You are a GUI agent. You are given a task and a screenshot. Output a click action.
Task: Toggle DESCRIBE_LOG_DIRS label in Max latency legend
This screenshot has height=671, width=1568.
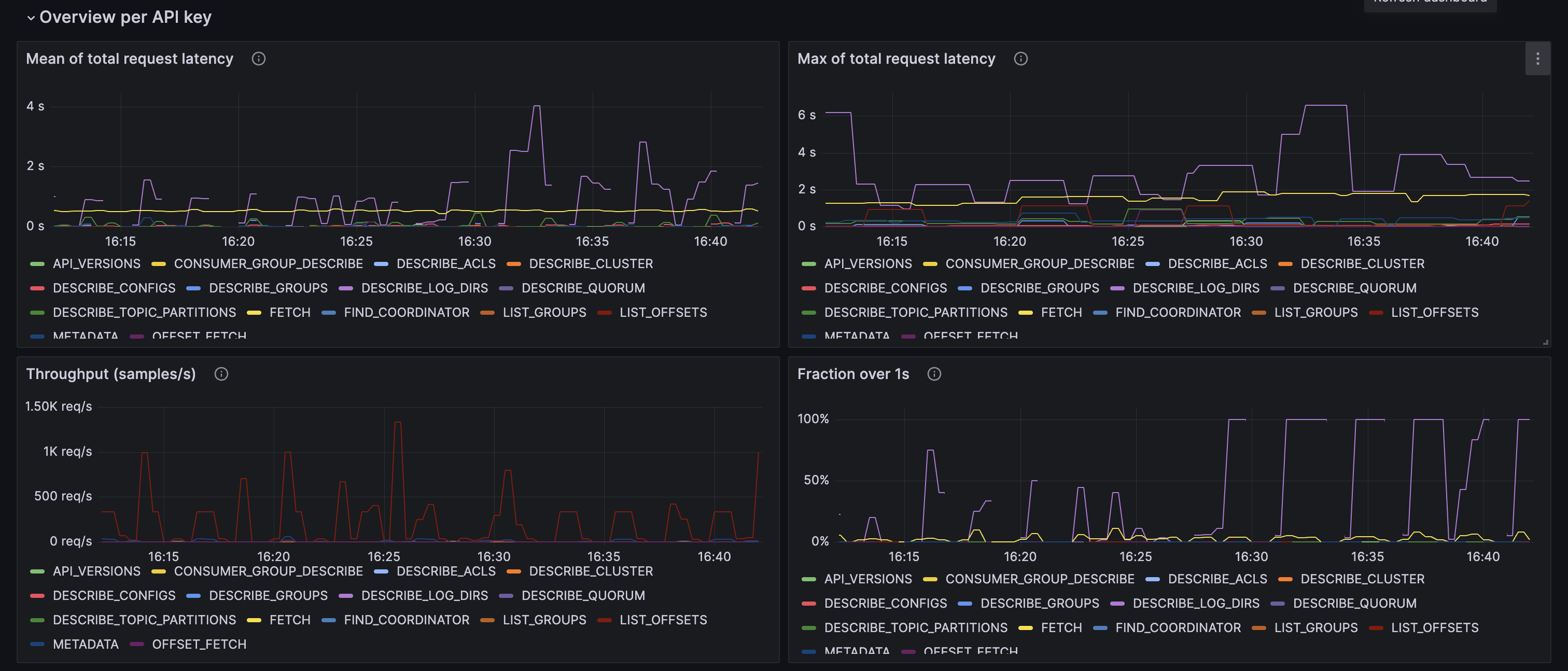coord(1196,288)
